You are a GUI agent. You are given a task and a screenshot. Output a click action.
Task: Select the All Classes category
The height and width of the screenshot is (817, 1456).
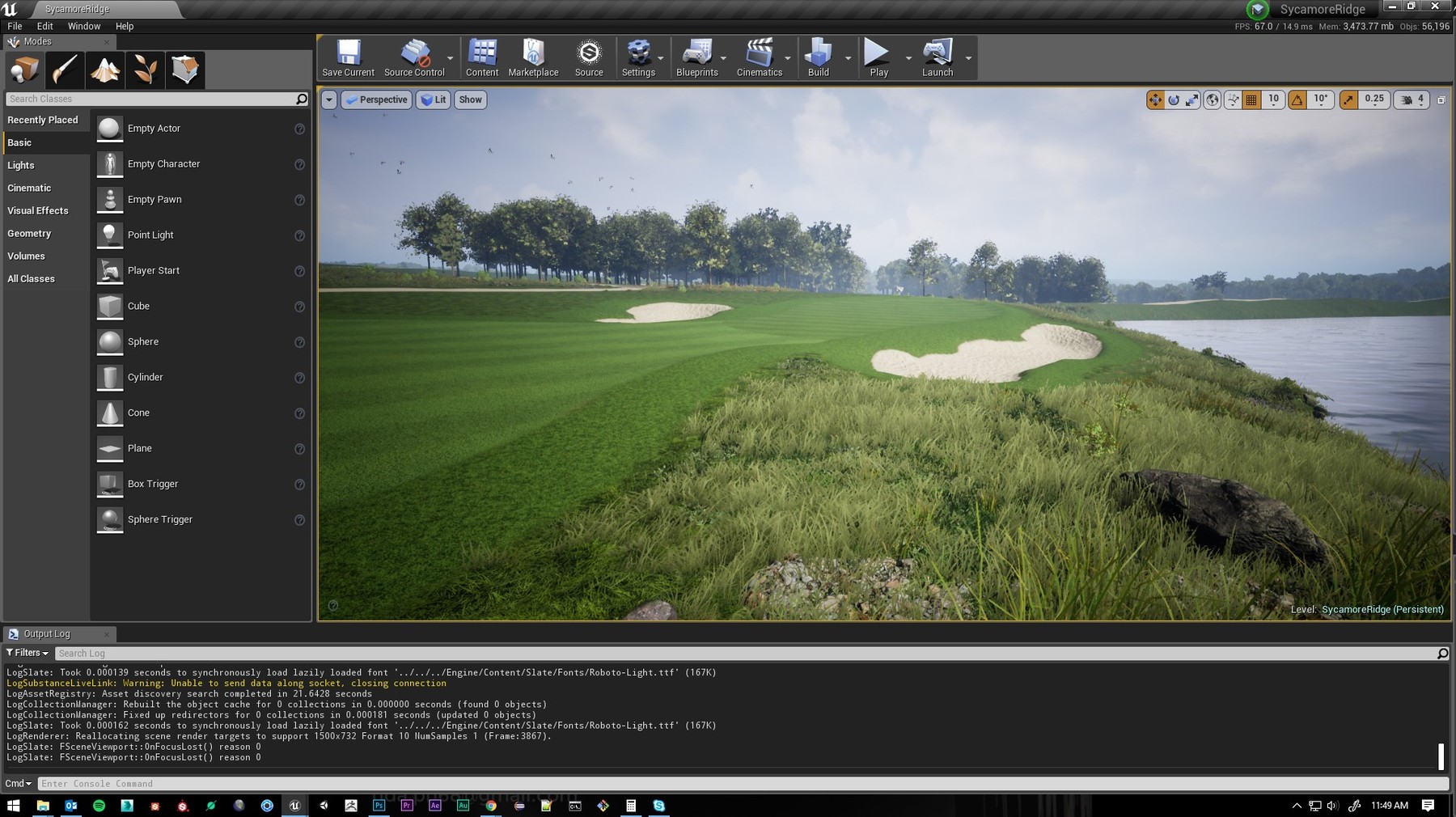[46, 278]
